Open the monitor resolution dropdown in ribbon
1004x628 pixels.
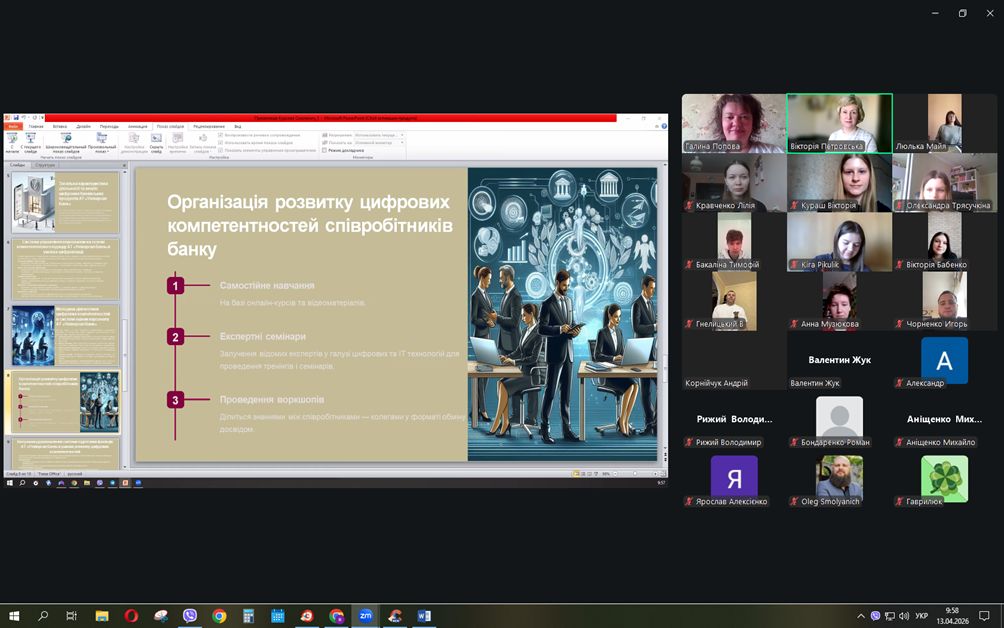(378, 134)
